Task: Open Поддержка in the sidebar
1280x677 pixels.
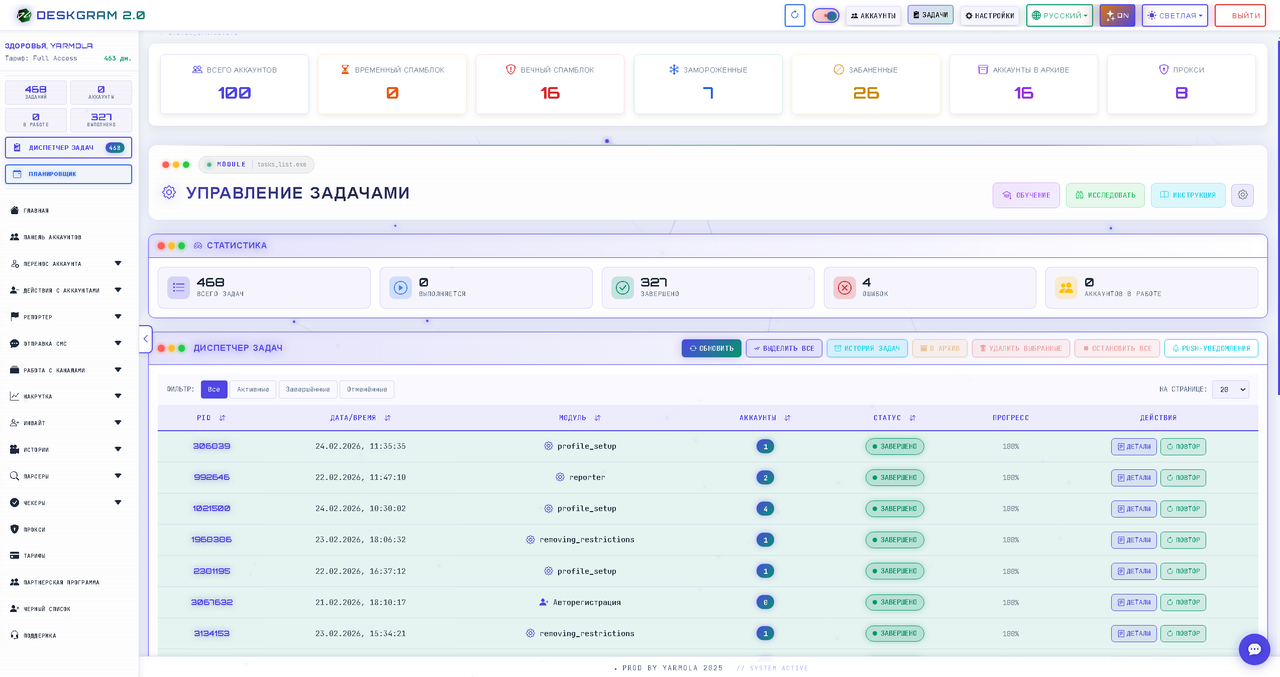Action: pyautogui.click(x=40, y=635)
